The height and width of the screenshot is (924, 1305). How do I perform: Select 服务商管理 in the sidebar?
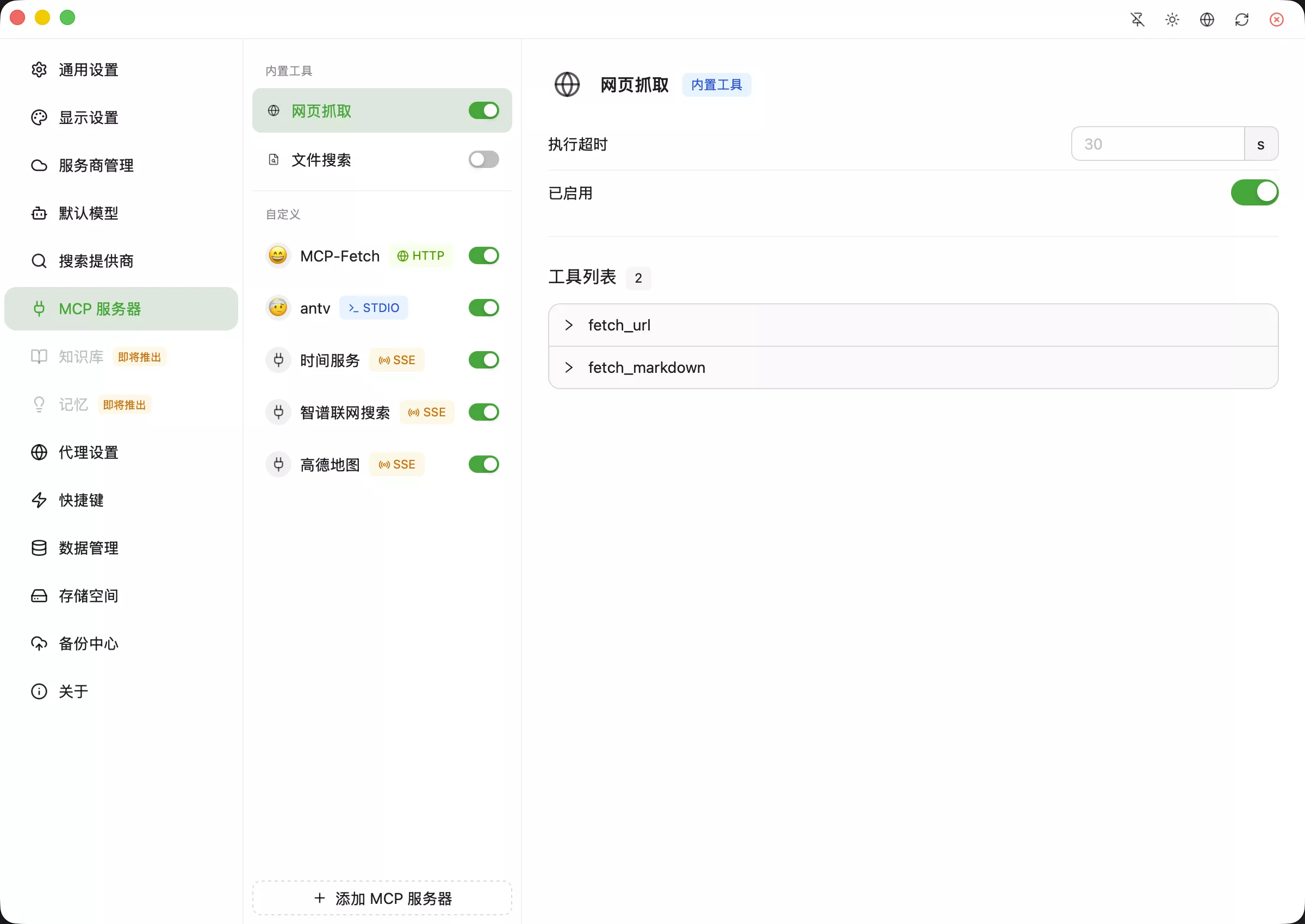click(x=95, y=165)
